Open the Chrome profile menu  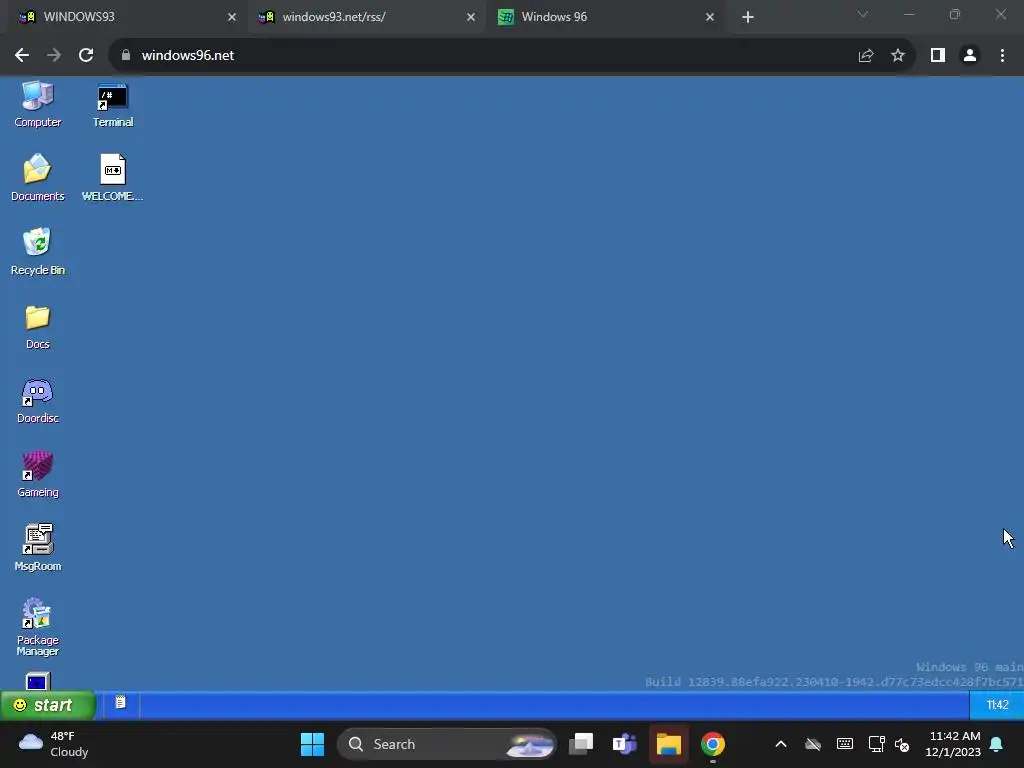coord(970,56)
